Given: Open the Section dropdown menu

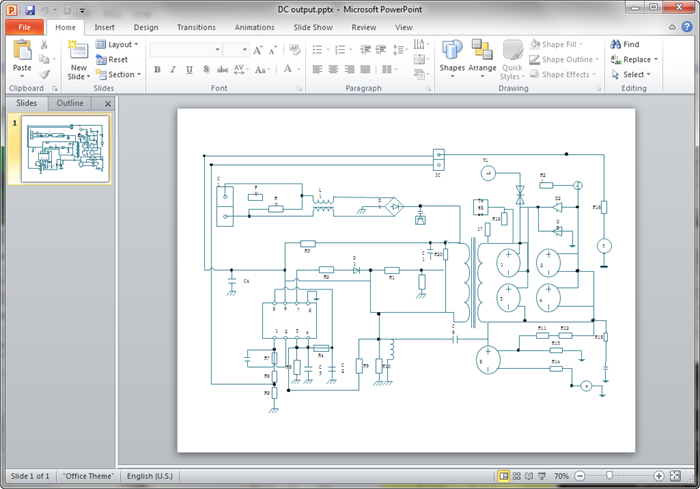Looking at the screenshot, I should 123,74.
